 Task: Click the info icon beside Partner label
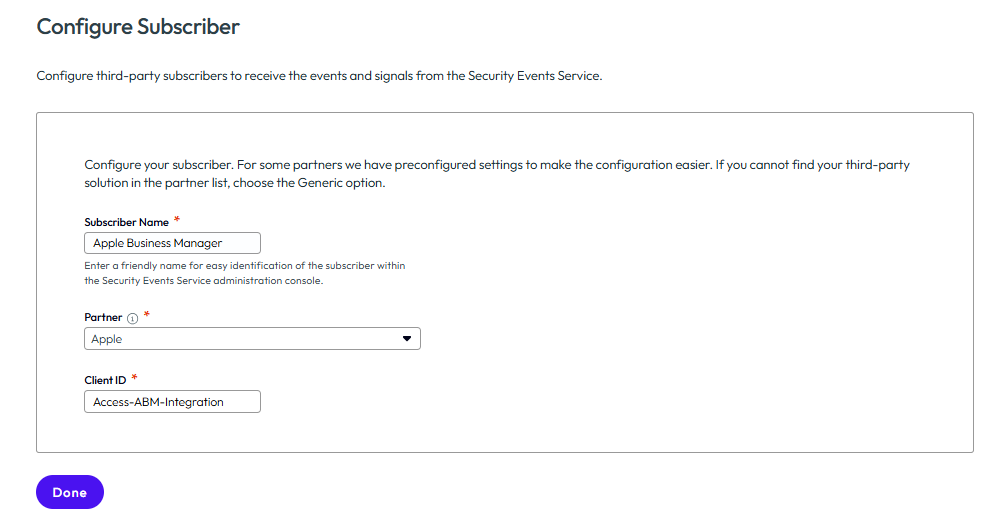point(133,318)
